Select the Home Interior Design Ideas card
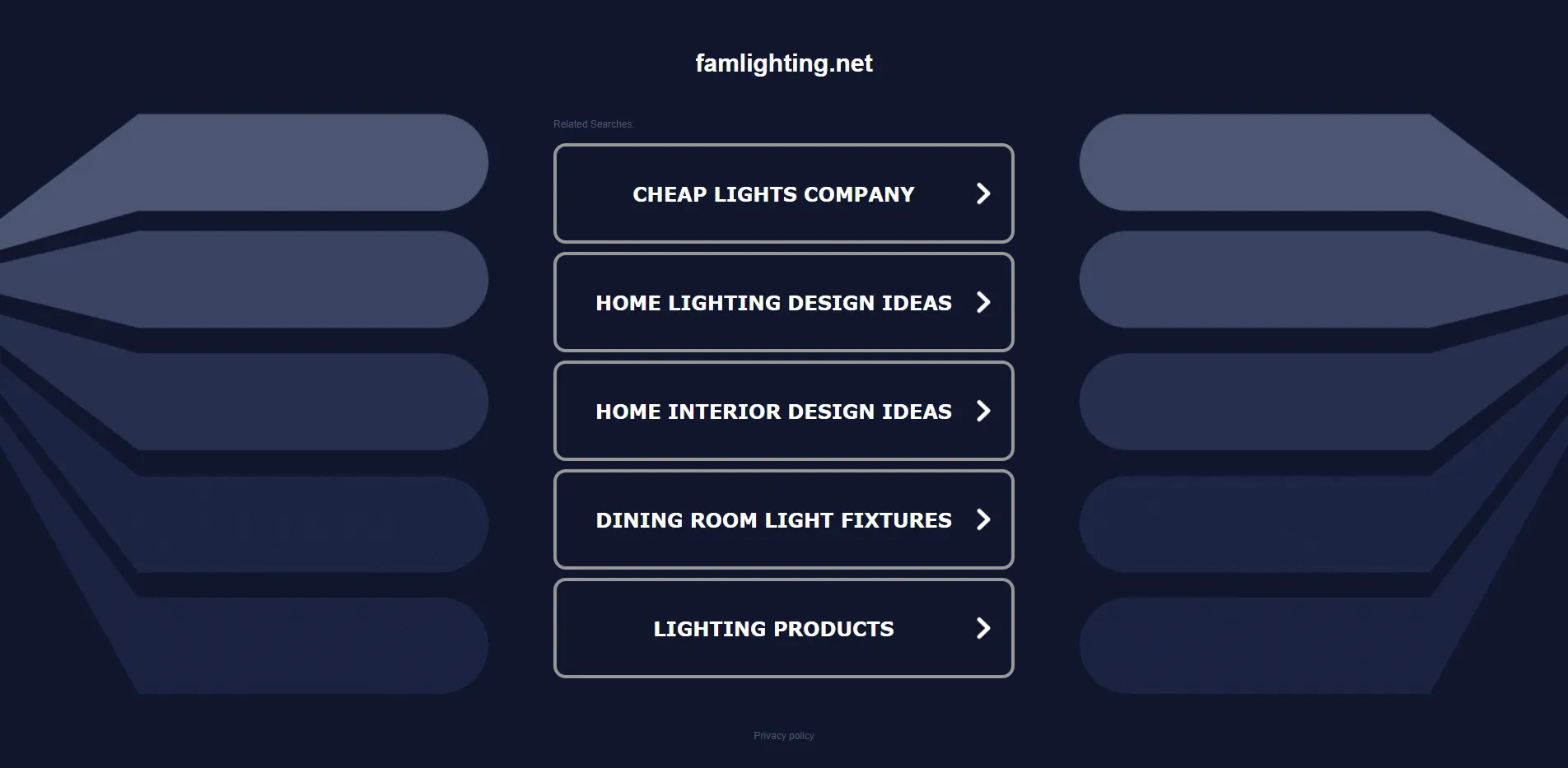Image resolution: width=1568 pixels, height=768 pixels. click(783, 411)
